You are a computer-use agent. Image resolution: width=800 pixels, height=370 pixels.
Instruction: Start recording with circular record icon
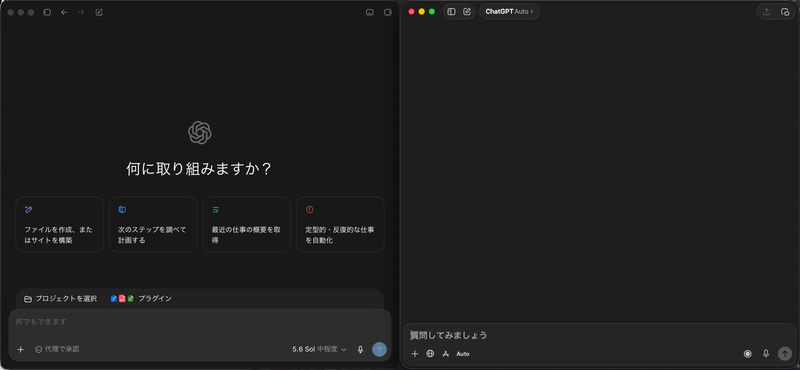click(x=747, y=354)
